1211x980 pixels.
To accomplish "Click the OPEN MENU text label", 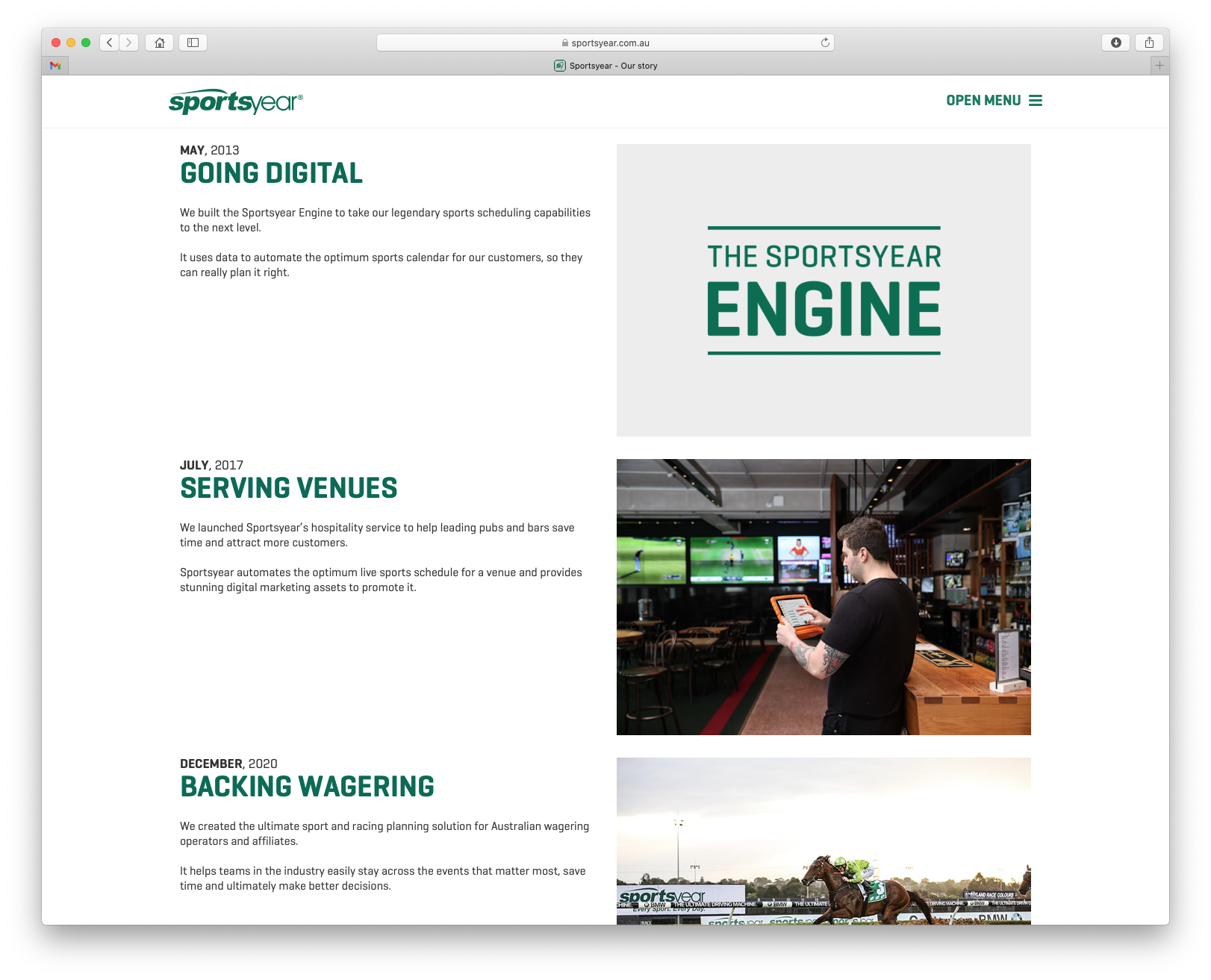I will coord(983,101).
